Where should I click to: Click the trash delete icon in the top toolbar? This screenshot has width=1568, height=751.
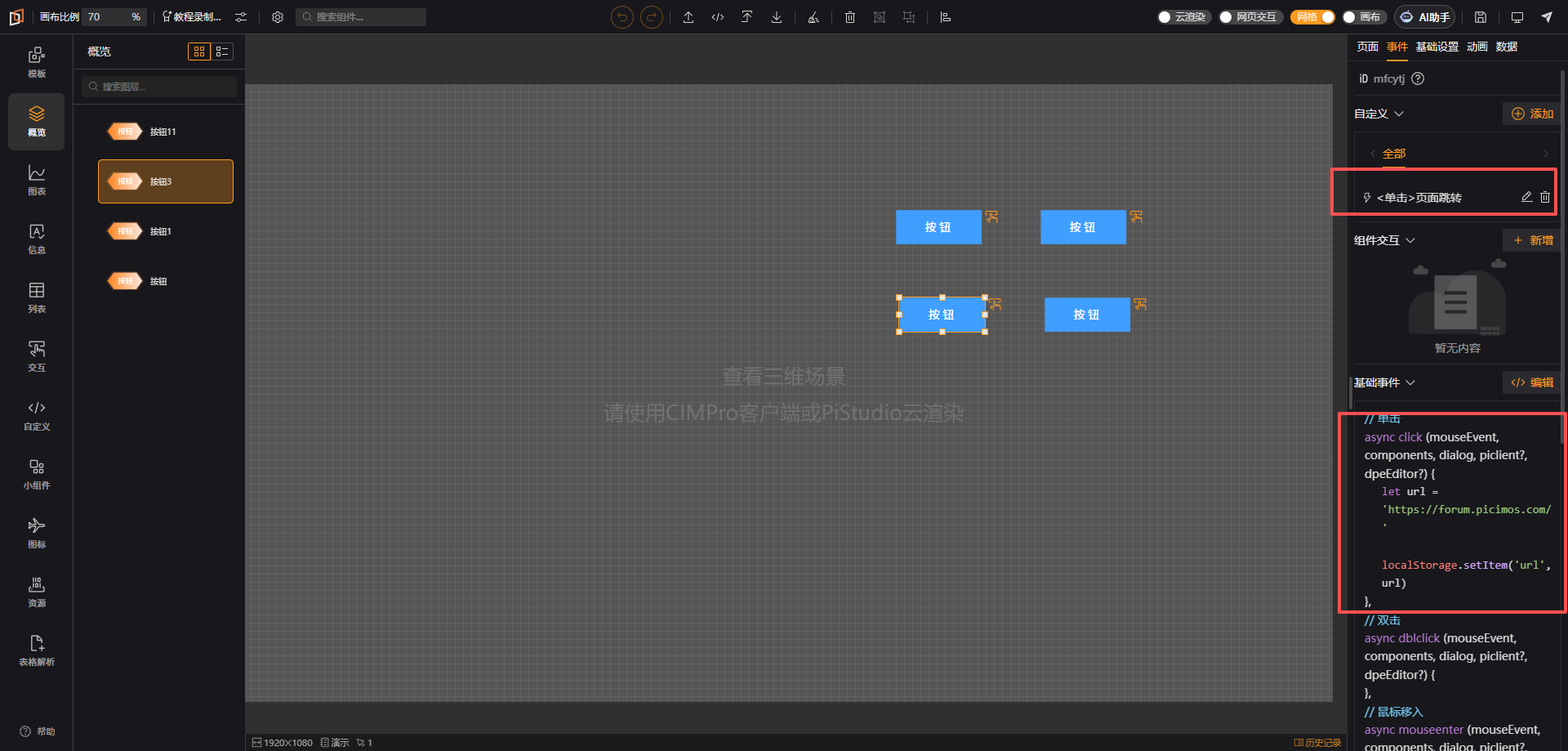[x=850, y=17]
